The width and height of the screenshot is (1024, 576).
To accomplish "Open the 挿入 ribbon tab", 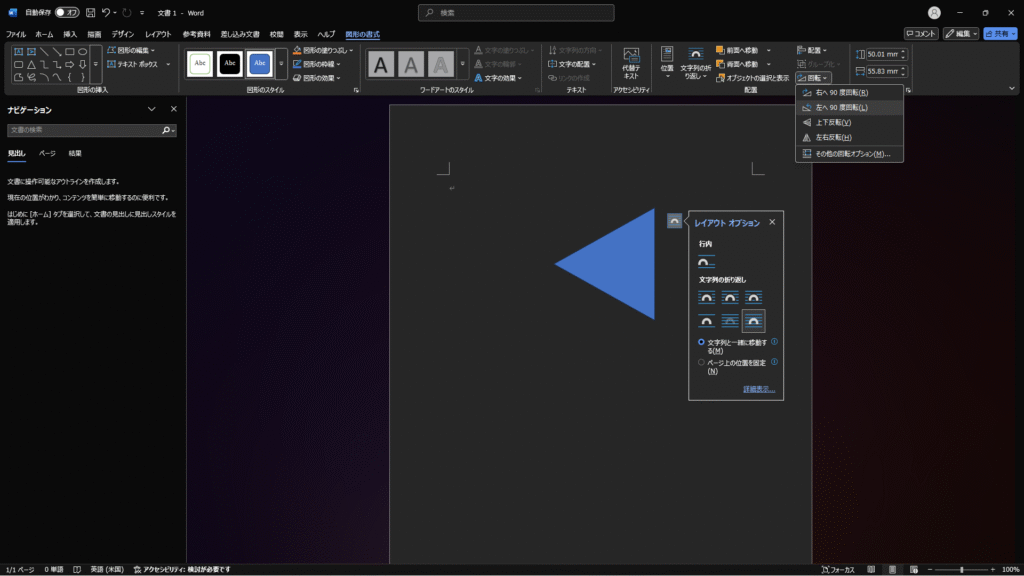I will click(70, 34).
